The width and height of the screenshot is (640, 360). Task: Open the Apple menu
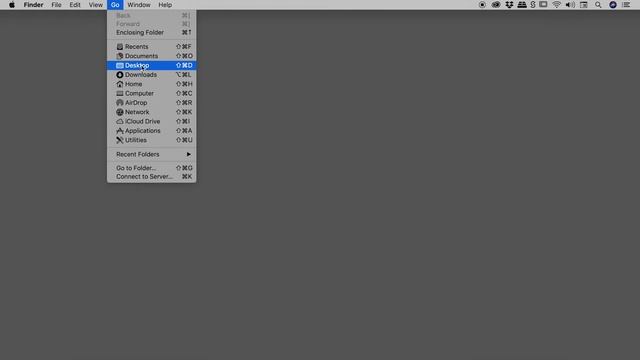tap(12, 5)
